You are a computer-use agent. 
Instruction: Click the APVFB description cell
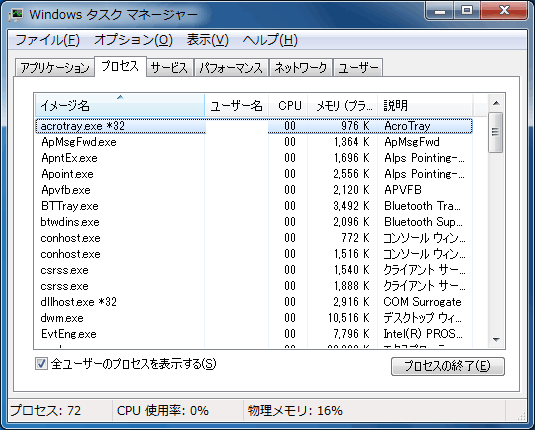tap(403, 190)
